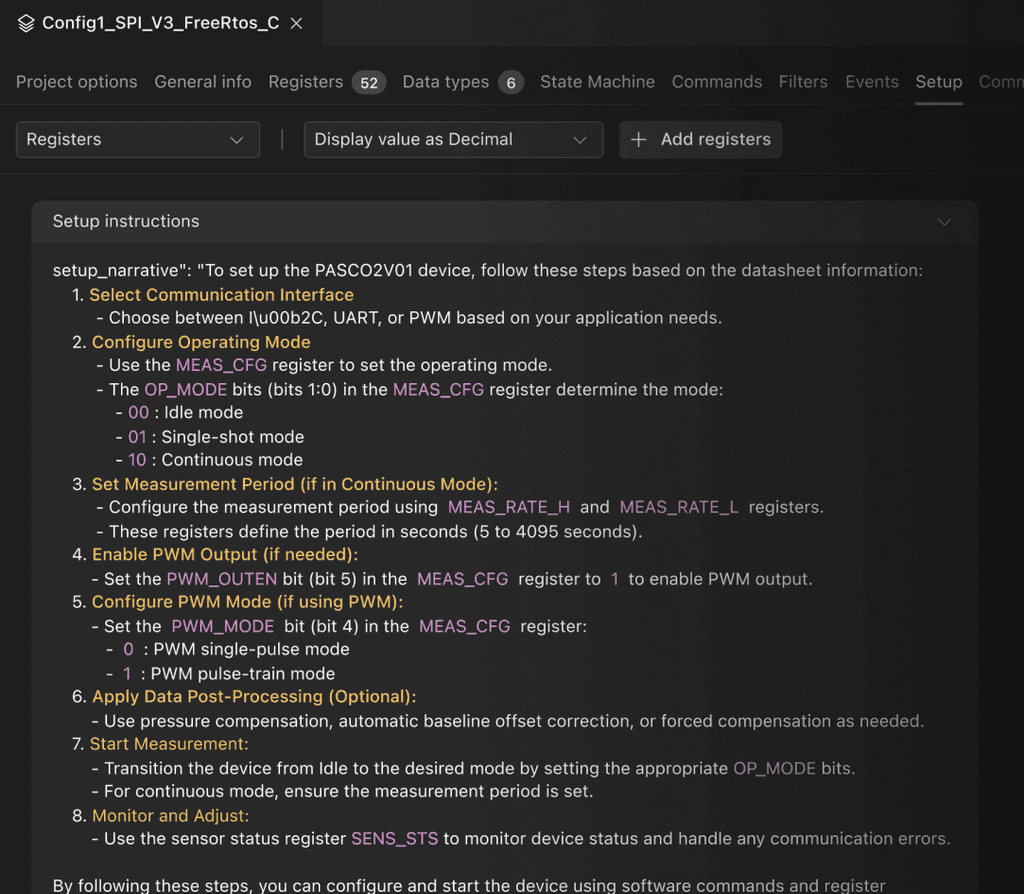Click the plus icon in Add registers
1024x894 pixels.
click(639, 140)
